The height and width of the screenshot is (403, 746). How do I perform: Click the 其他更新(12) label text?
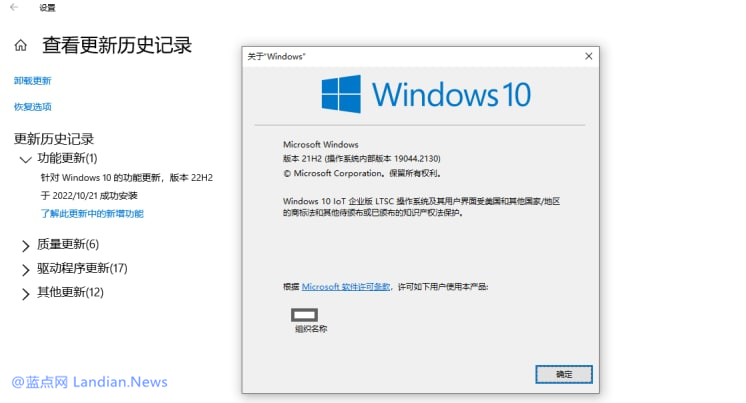point(70,292)
